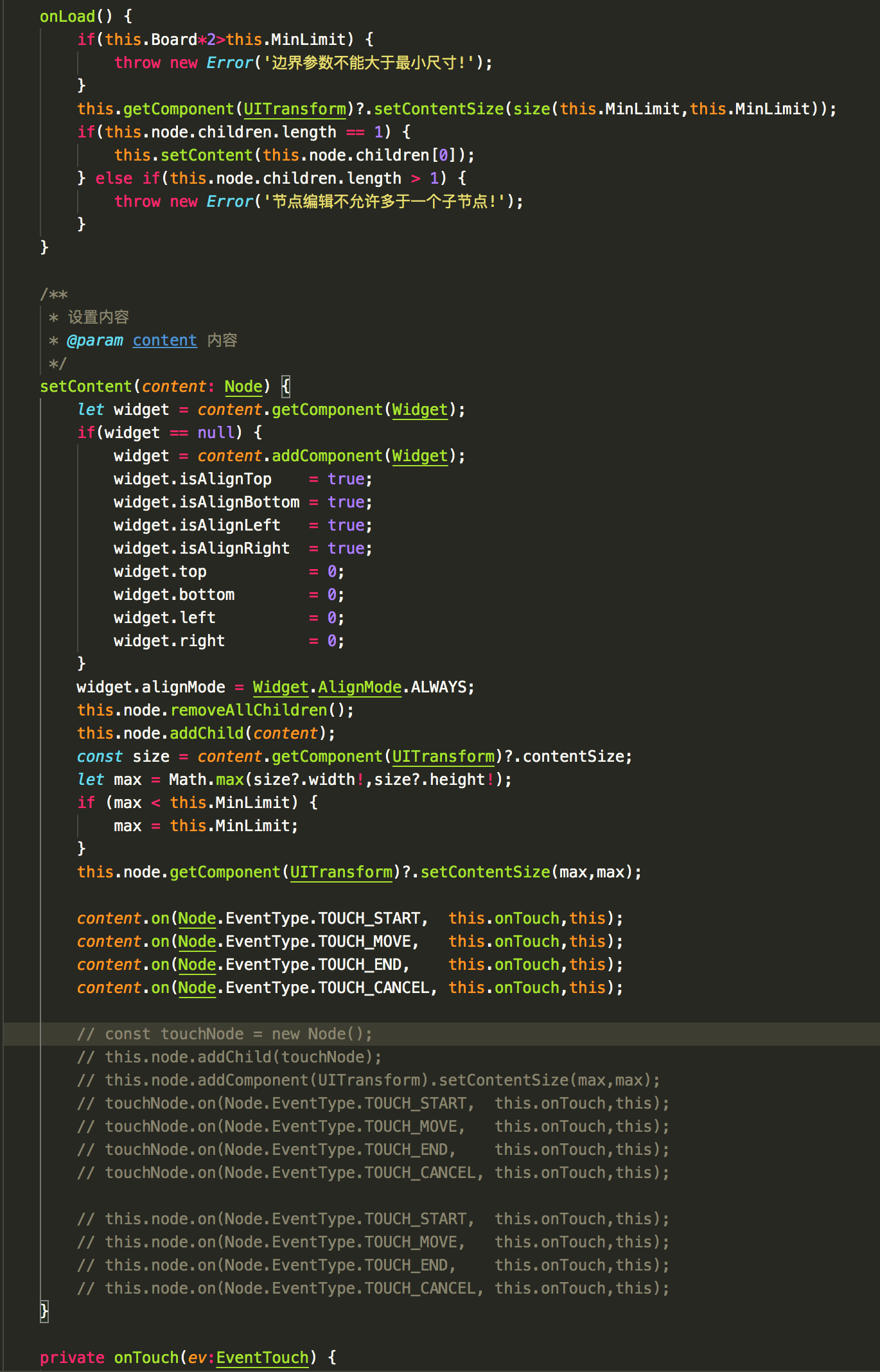Click the EventTouch type in onTouch signature
The image size is (880, 1372).
pyautogui.click(x=262, y=1357)
